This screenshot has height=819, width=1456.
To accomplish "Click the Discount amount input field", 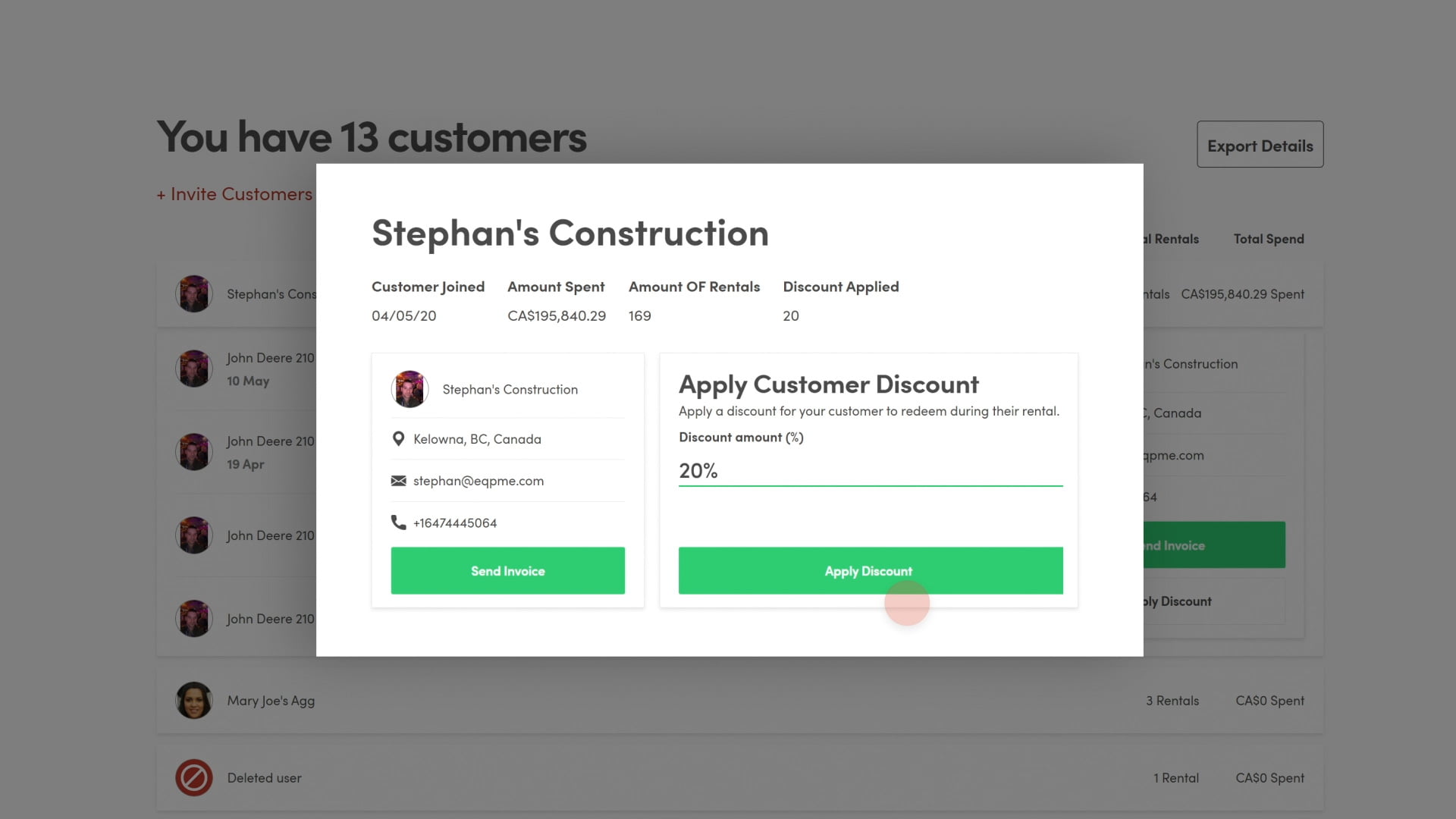I will tap(870, 471).
